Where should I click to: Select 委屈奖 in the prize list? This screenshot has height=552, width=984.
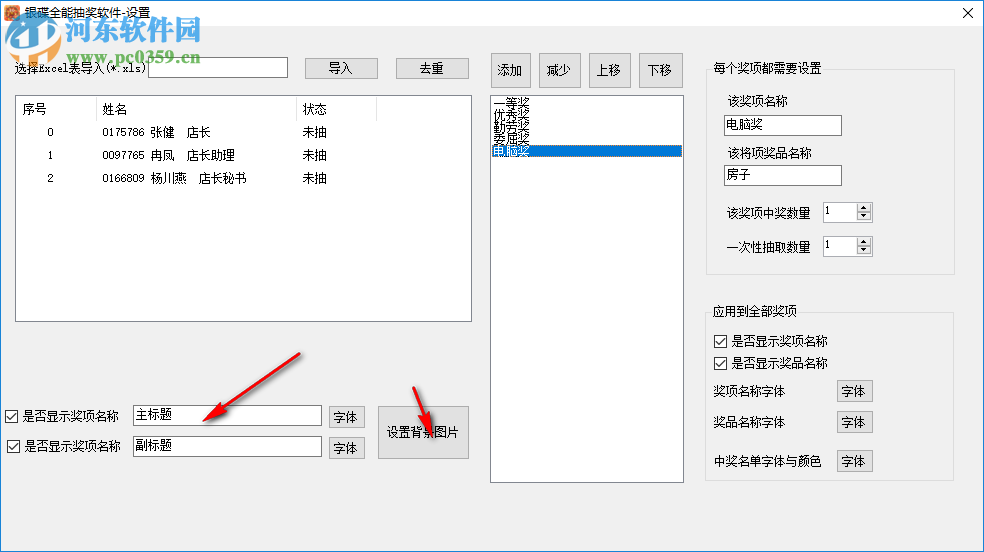pos(587,139)
